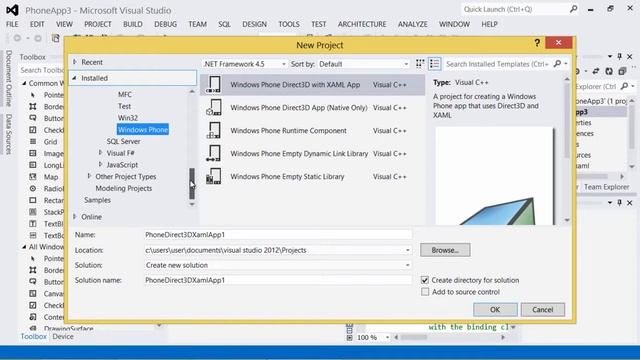Select Windows Phone Direct3D with XAML App template

click(312, 85)
